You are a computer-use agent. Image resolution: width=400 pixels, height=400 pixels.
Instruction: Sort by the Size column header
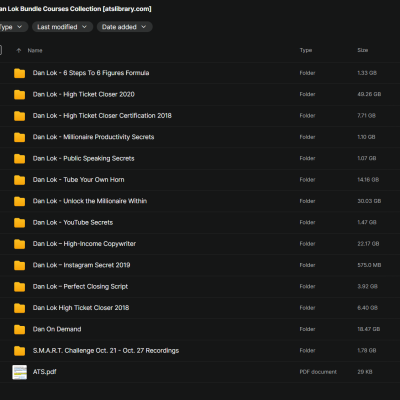(x=363, y=50)
